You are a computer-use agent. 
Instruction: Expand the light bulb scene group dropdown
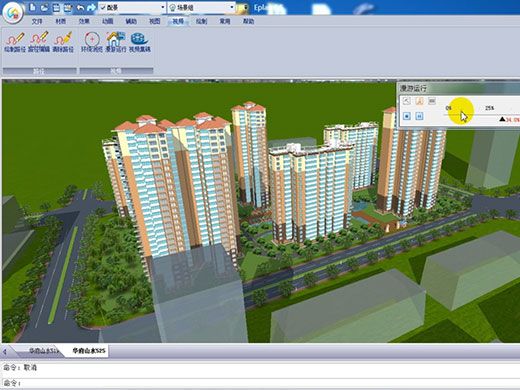232,7
